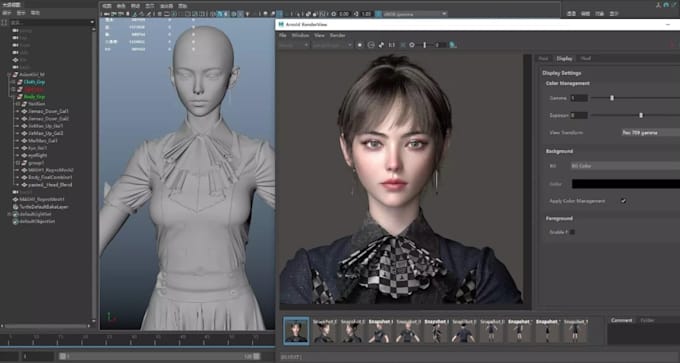Toggle the view transform icon before sRGB gamma dropdown
This screenshot has width=680, height=363.
[x=378, y=14]
